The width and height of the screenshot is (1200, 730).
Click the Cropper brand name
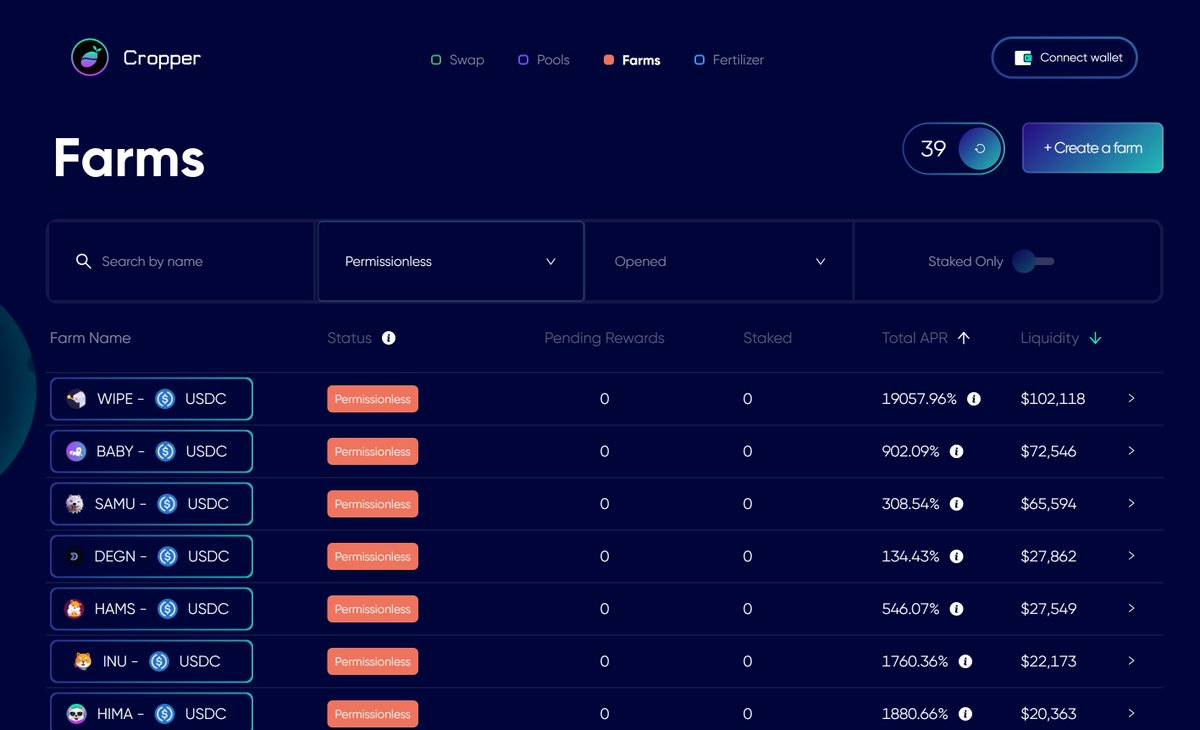(162, 58)
